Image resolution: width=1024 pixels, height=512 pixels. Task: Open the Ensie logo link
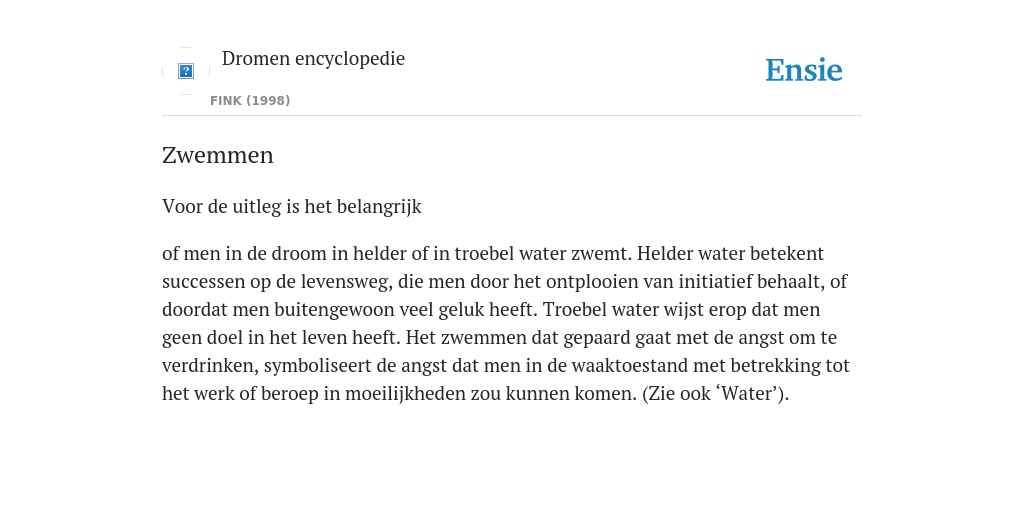(804, 71)
